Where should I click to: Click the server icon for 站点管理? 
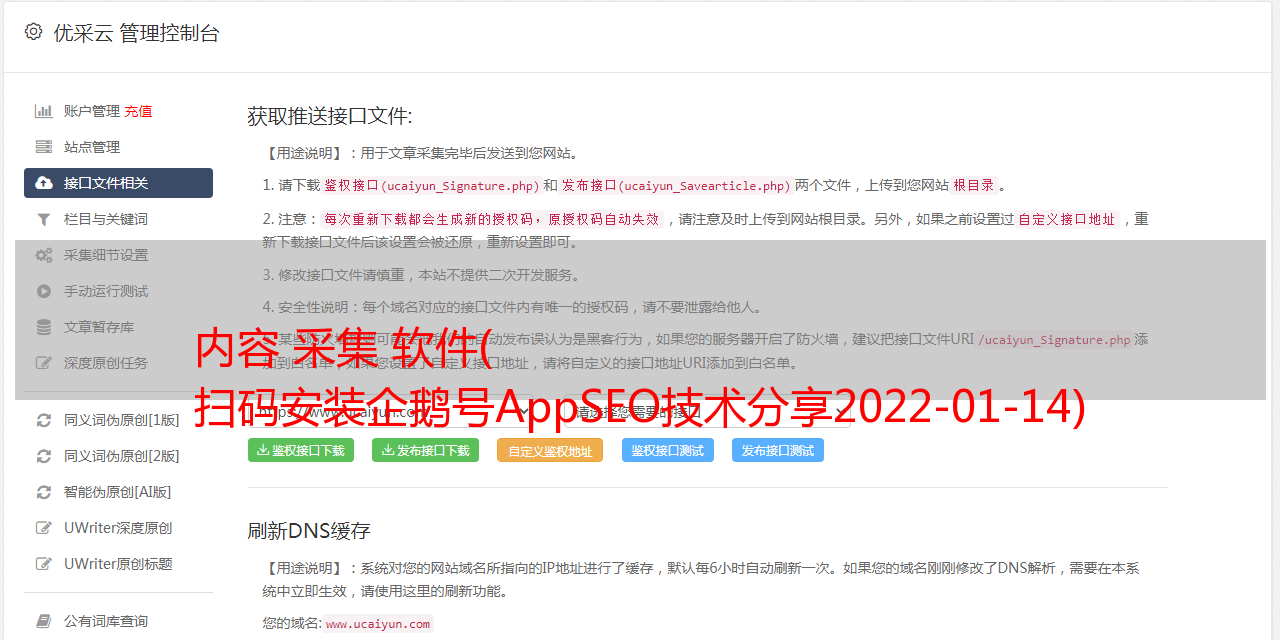point(44,147)
